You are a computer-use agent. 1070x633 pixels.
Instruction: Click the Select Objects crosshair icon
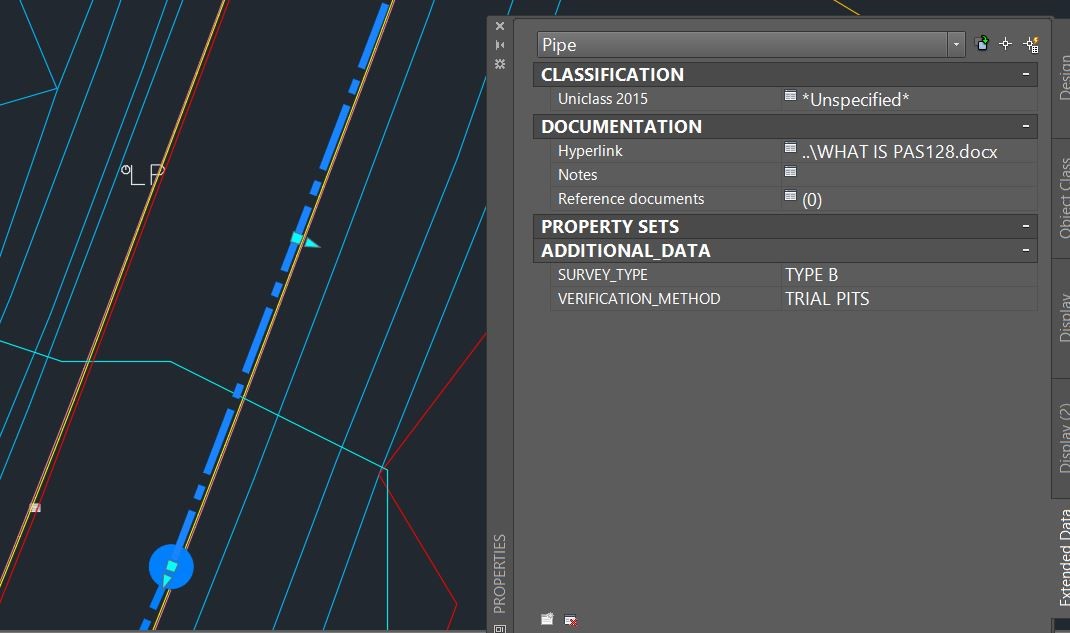(1005, 44)
